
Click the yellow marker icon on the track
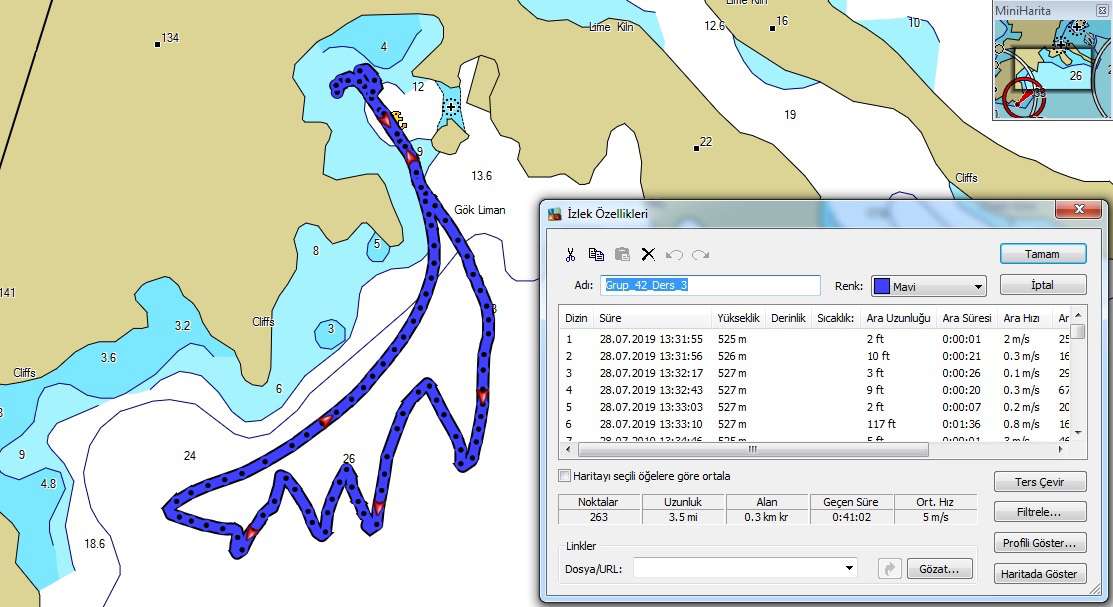pyautogui.click(x=398, y=119)
